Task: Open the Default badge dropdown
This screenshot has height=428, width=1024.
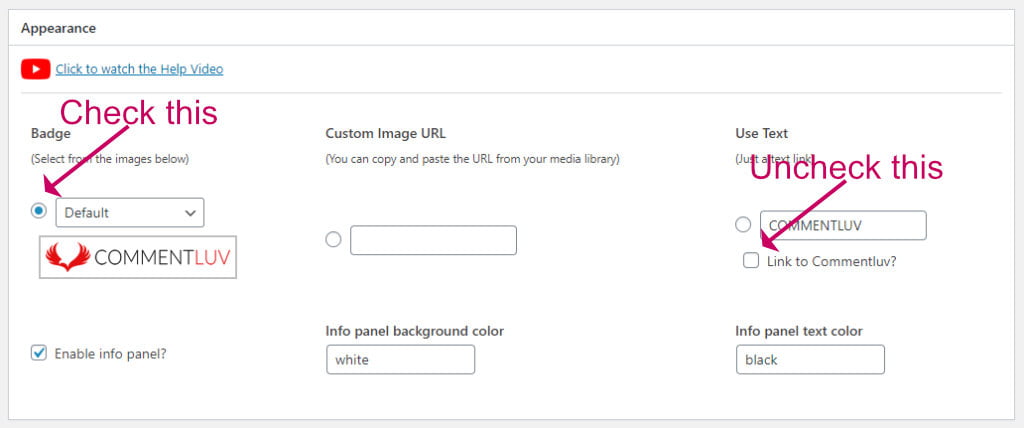Action: tap(130, 212)
